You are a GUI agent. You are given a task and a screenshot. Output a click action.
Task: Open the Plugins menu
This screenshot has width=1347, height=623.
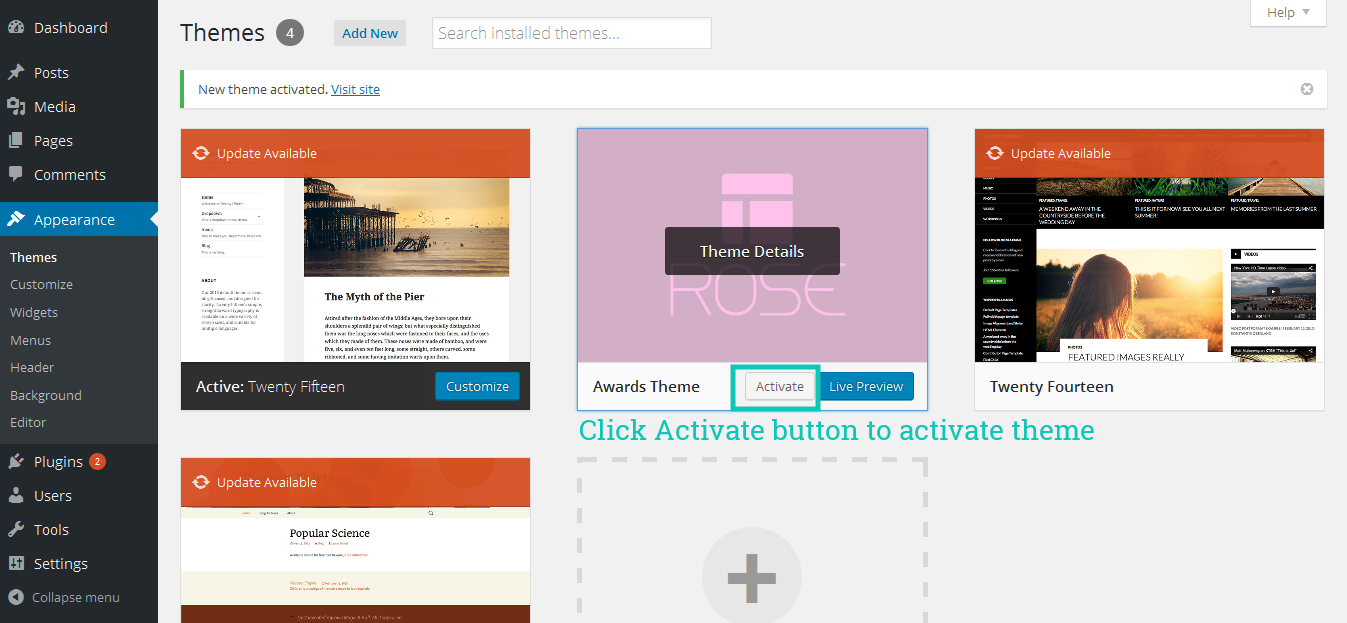click(58, 461)
